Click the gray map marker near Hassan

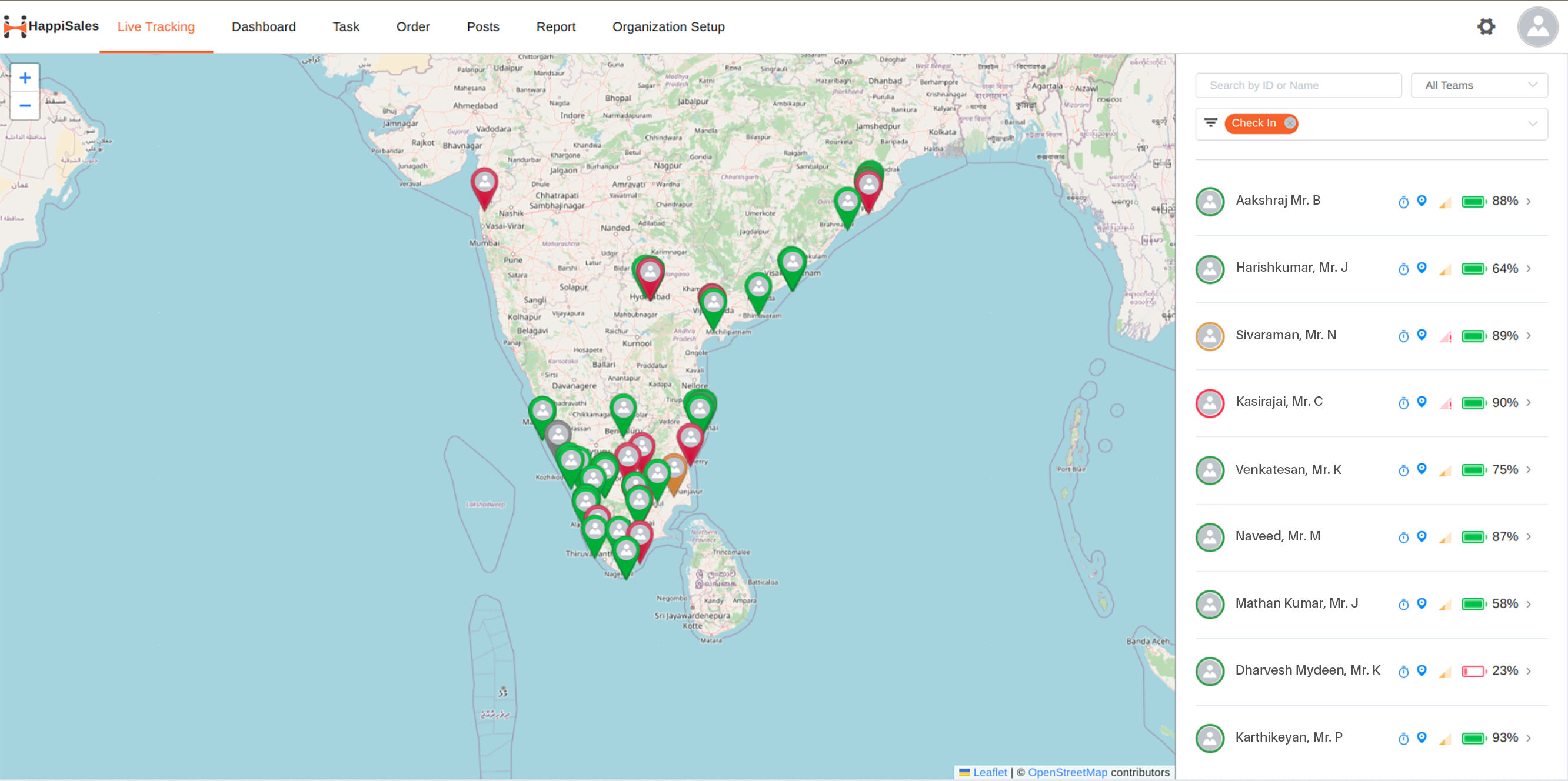click(557, 439)
